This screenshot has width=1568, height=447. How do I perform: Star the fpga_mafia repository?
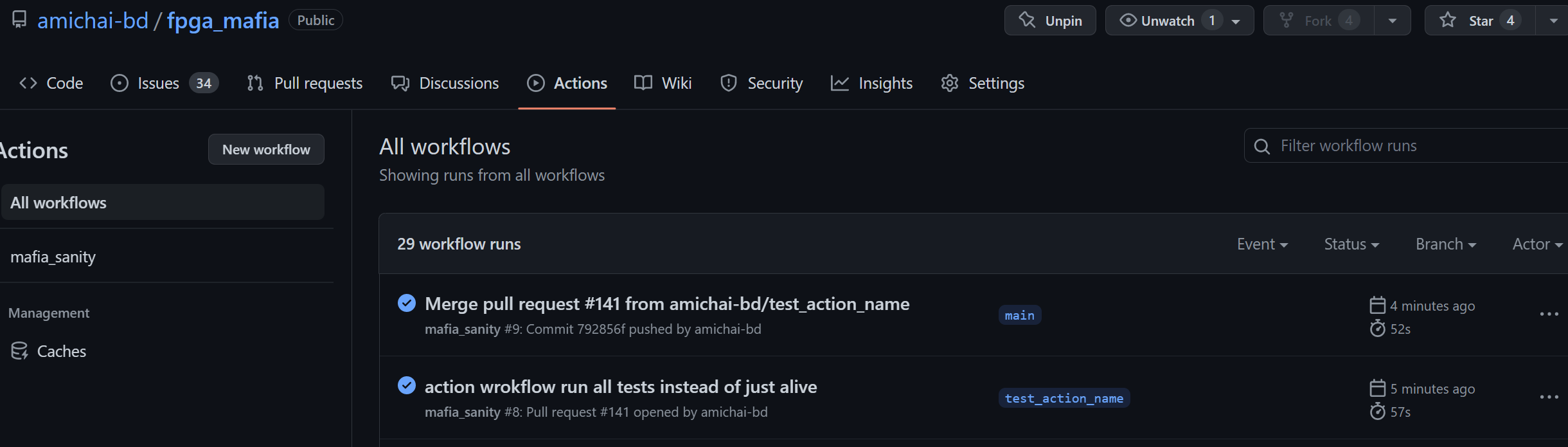point(1479,20)
